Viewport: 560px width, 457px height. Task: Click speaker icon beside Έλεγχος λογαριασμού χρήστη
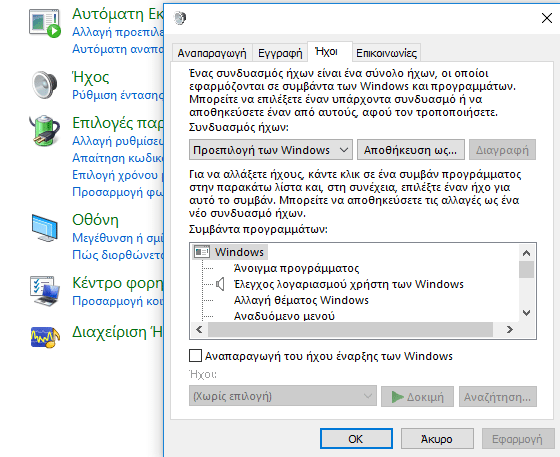(220, 284)
